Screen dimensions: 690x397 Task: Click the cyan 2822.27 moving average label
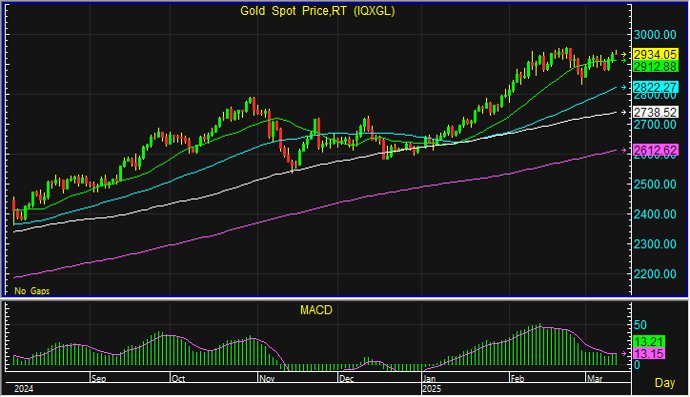(655, 87)
